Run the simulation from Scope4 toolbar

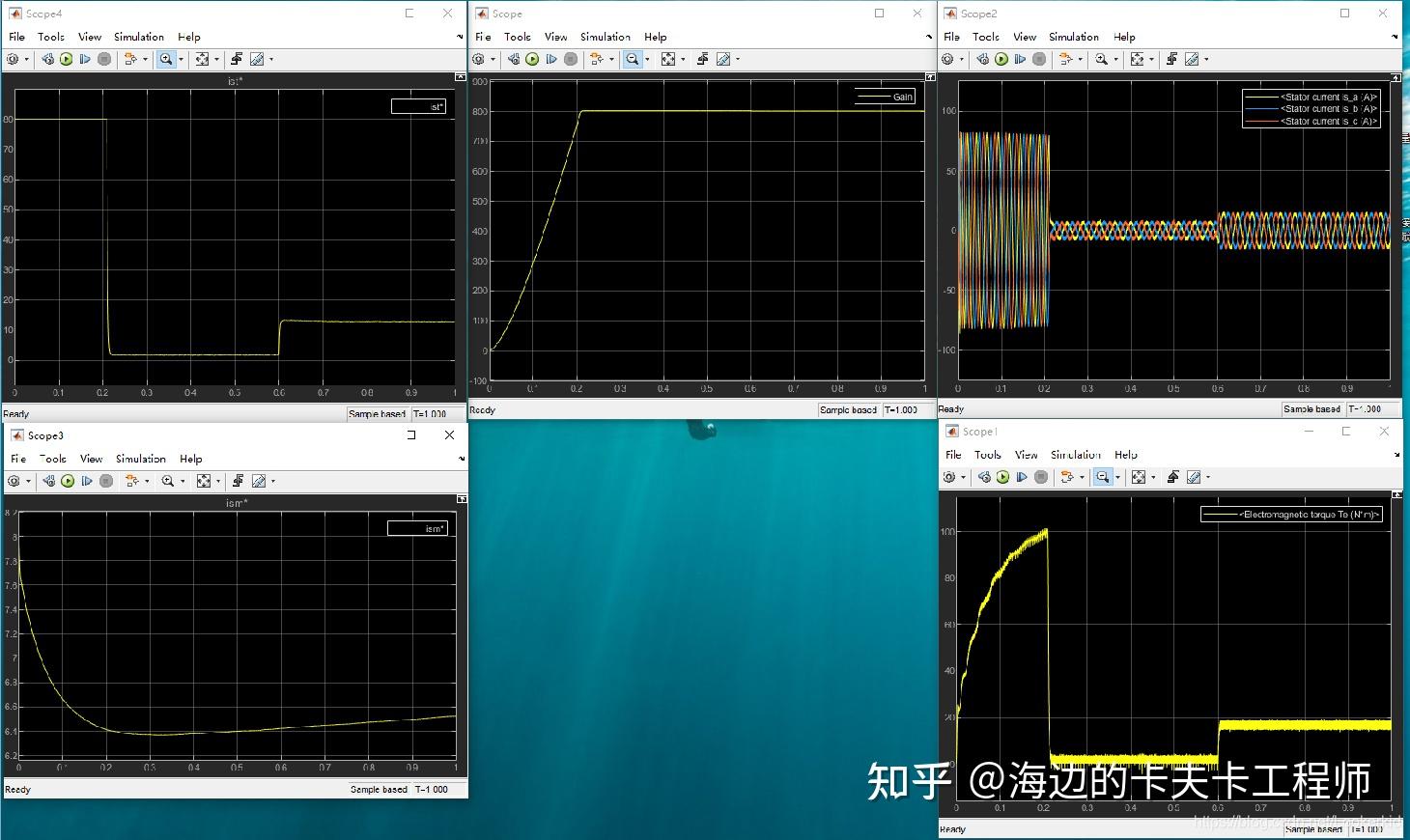(x=67, y=59)
